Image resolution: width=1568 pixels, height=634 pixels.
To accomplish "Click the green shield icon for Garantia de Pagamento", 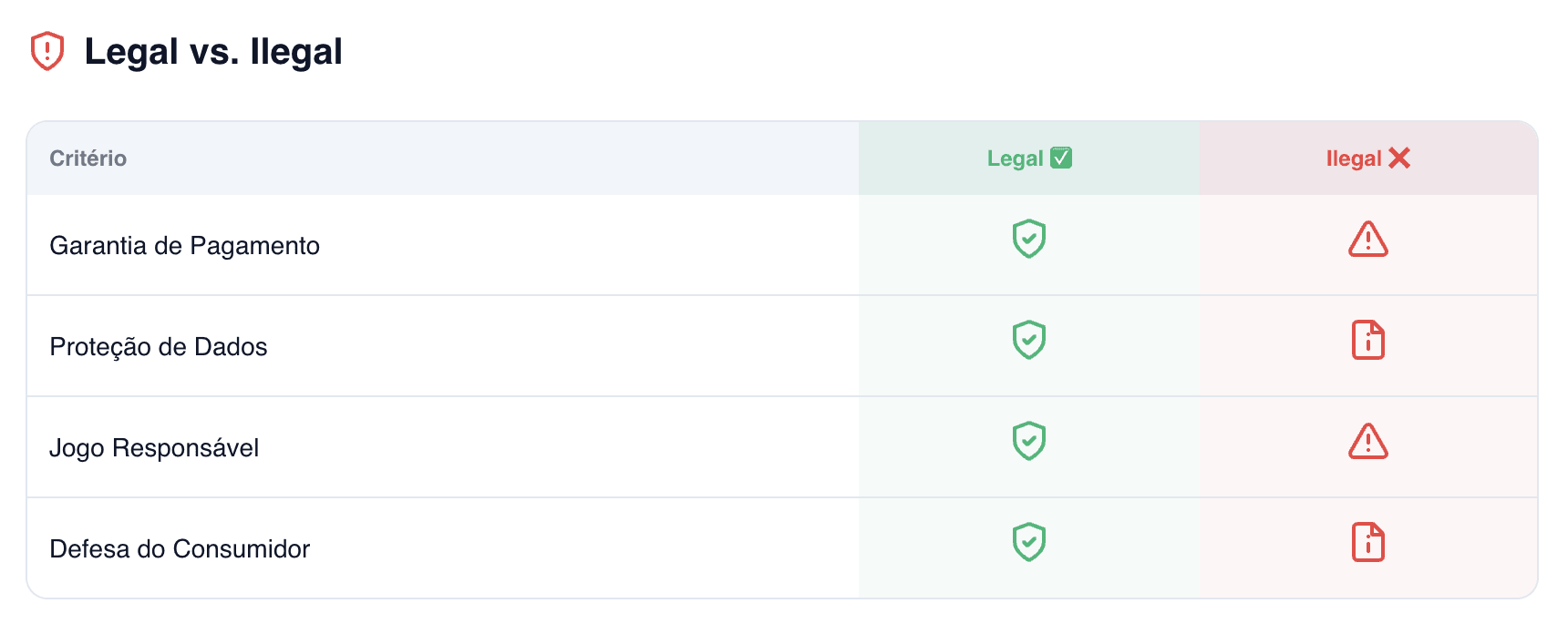I will [x=1028, y=239].
